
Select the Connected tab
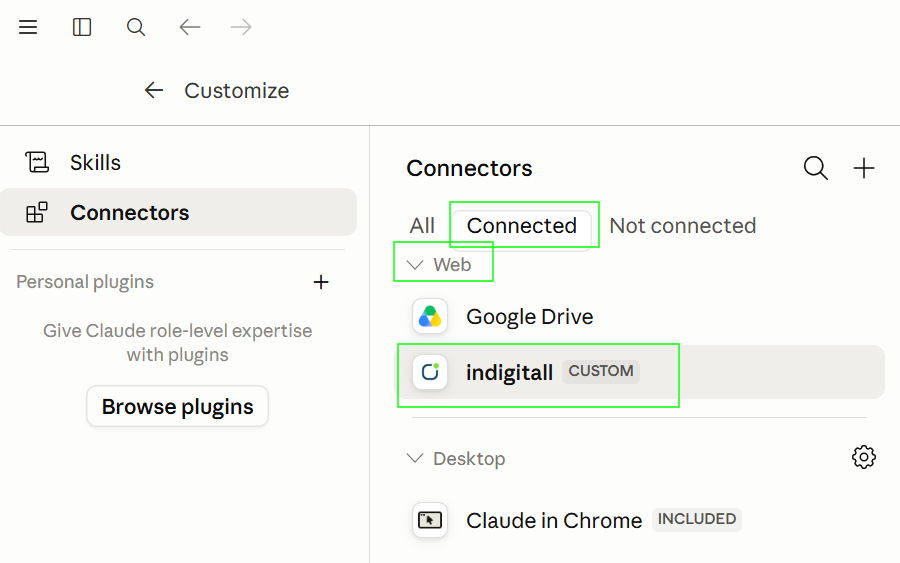point(522,226)
